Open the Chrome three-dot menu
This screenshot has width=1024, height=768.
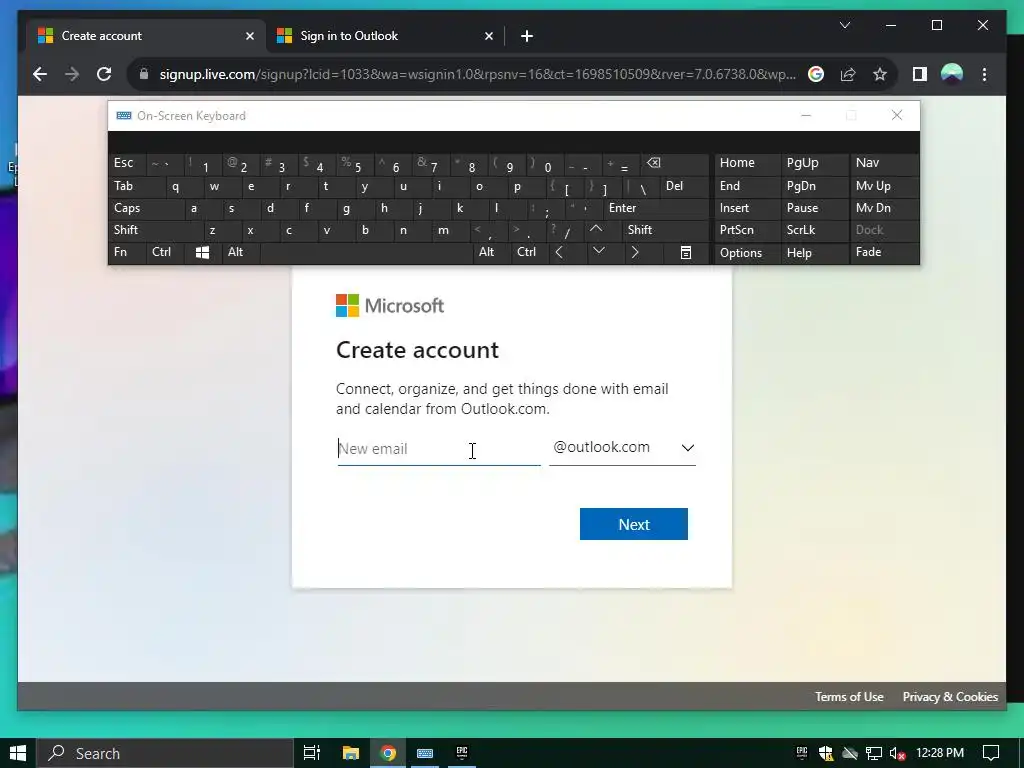984,74
